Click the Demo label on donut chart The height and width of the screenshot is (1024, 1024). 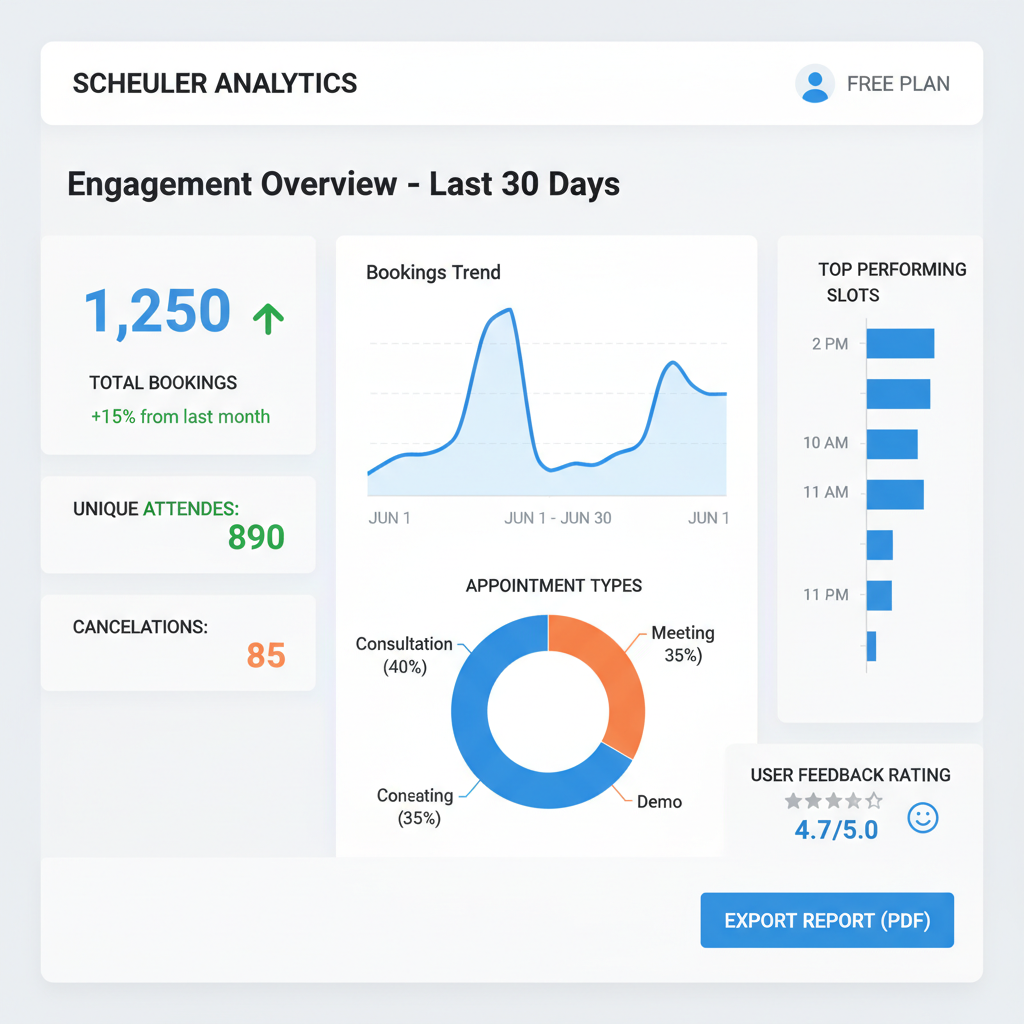660,802
